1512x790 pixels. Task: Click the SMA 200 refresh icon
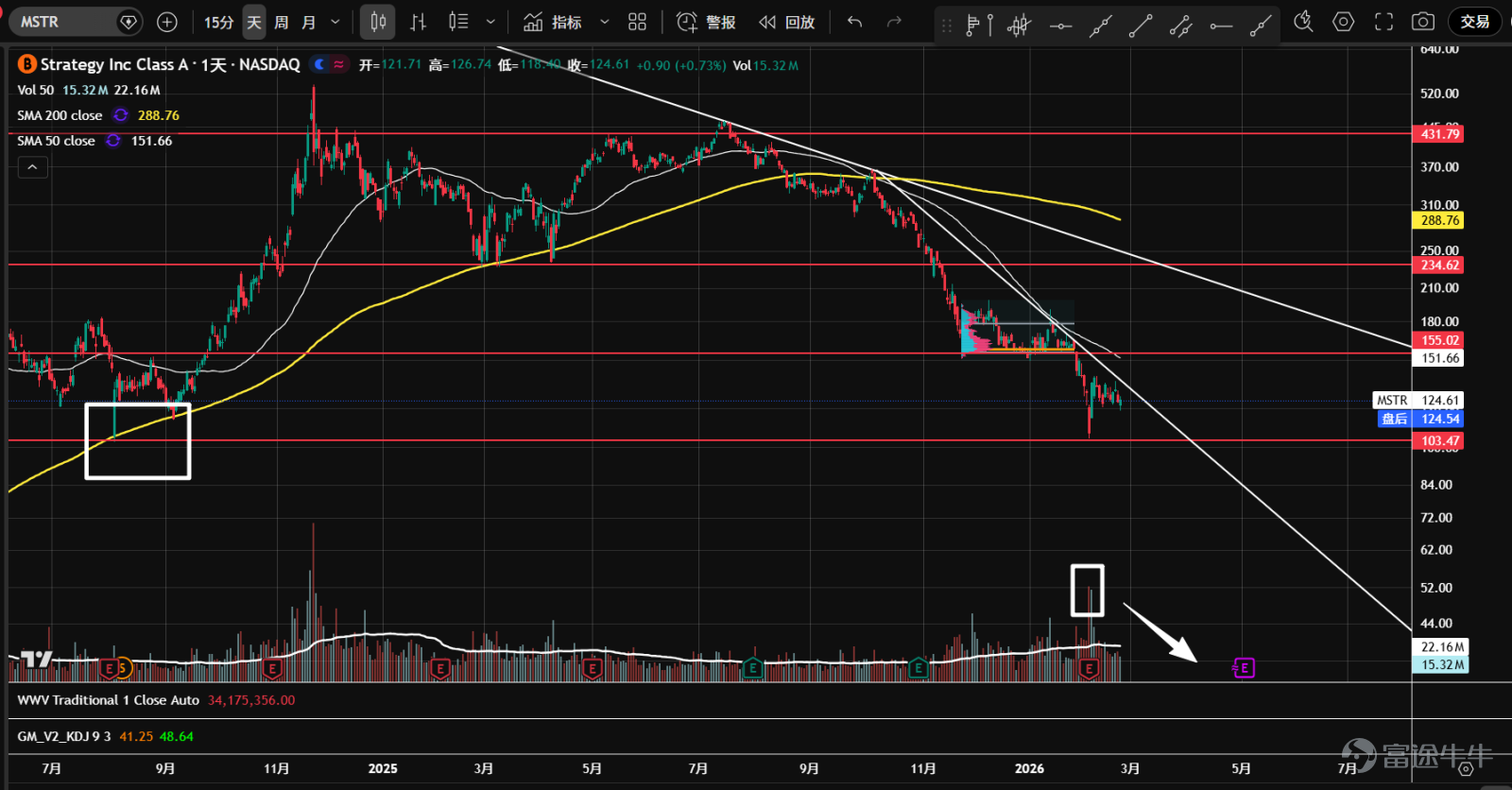[x=121, y=115]
